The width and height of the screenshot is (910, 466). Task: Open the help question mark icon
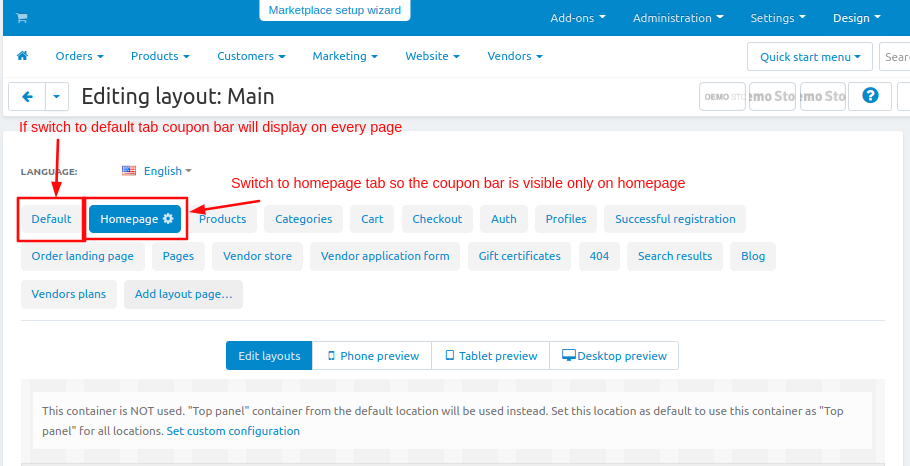tap(869, 96)
